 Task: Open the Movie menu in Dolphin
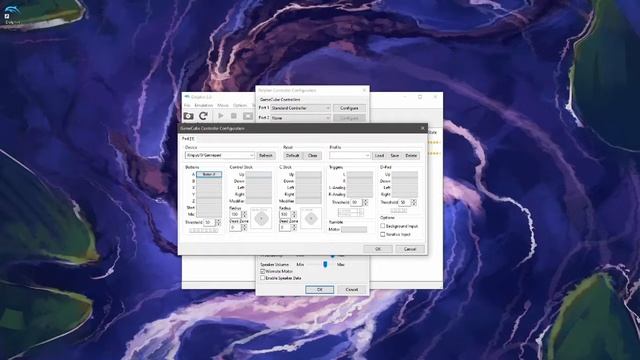click(x=223, y=105)
